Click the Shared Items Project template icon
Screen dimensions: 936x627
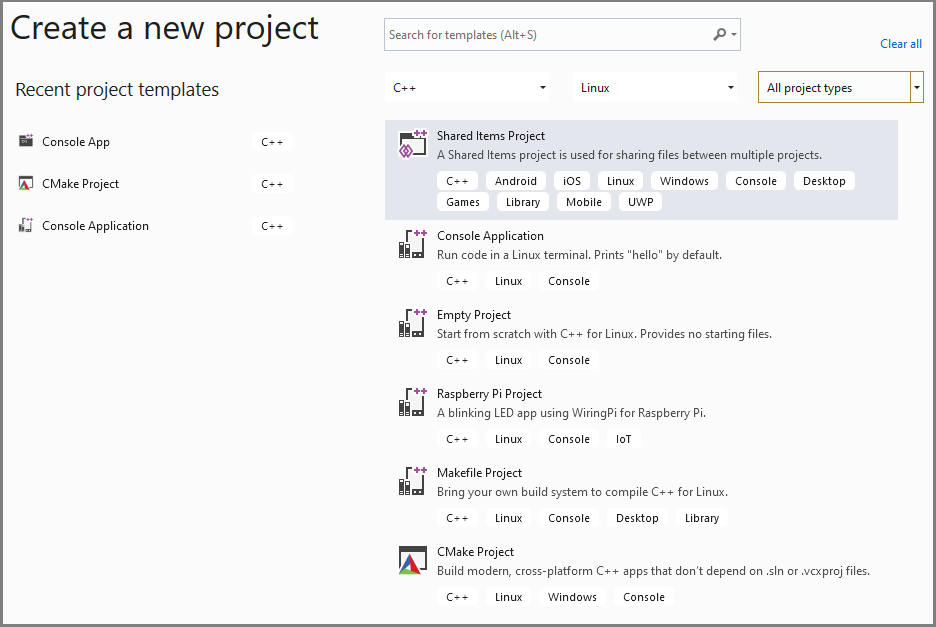(x=411, y=143)
